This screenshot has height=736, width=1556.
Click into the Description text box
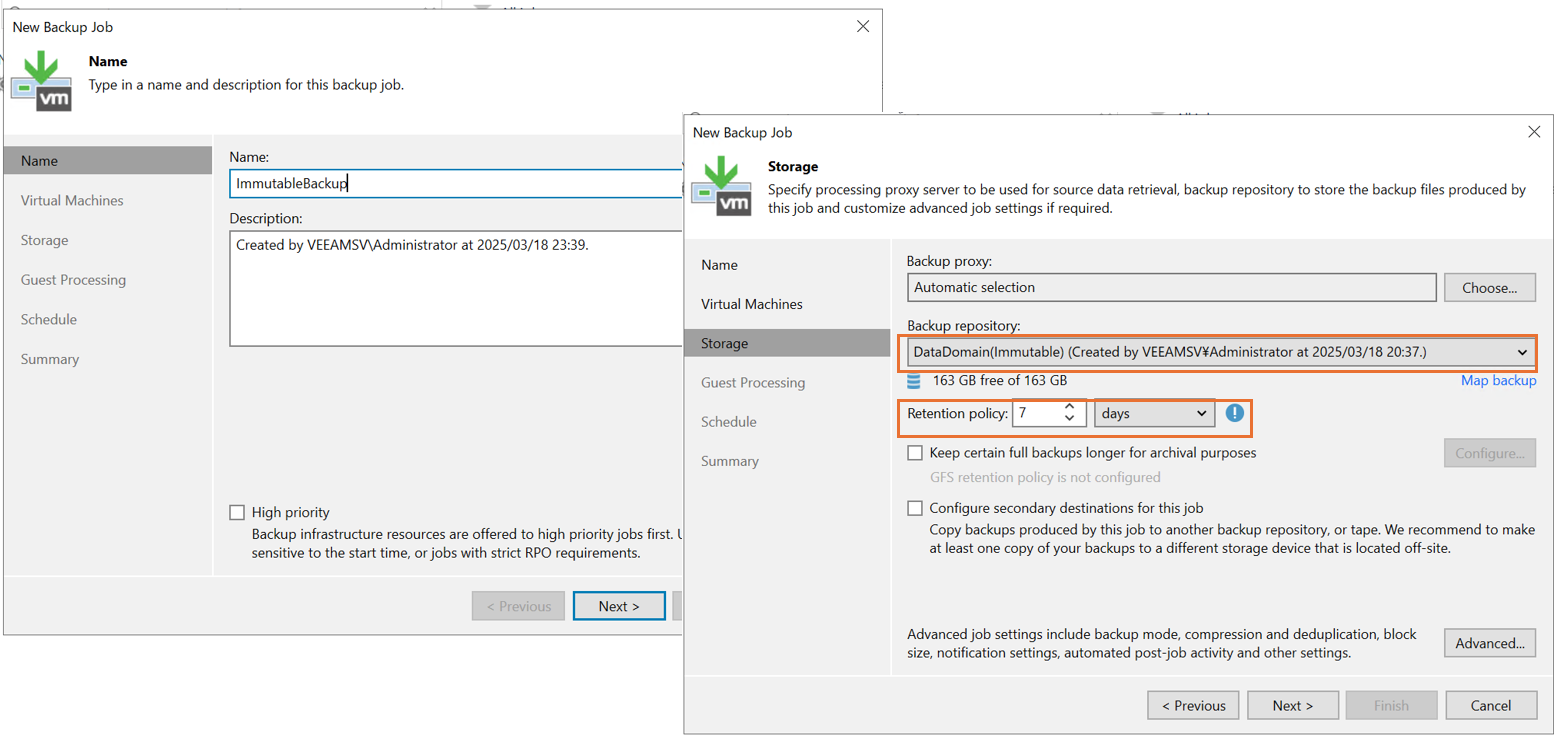pos(455,289)
